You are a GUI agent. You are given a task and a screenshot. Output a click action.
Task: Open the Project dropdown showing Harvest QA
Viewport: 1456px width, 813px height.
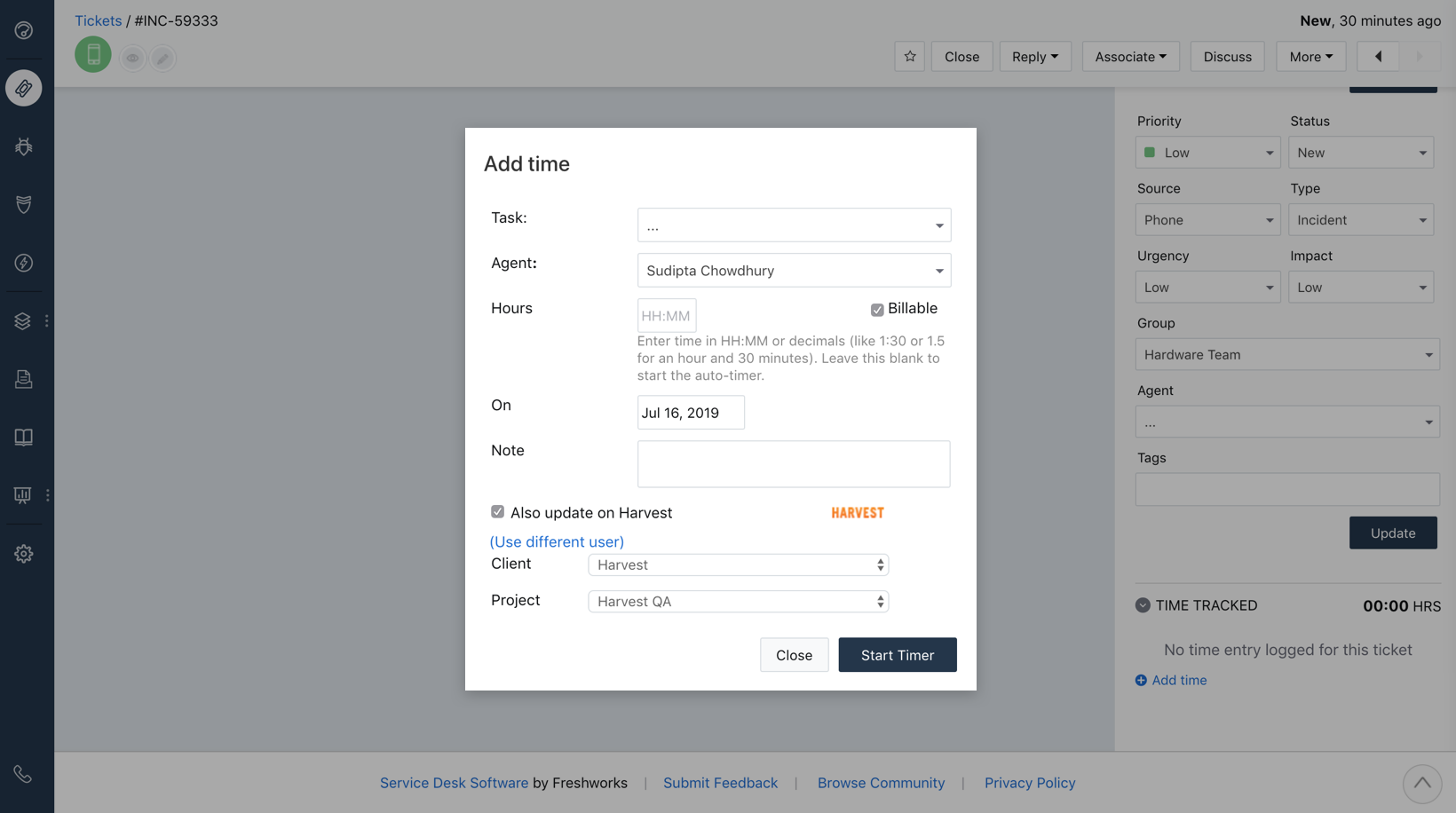click(x=738, y=601)
